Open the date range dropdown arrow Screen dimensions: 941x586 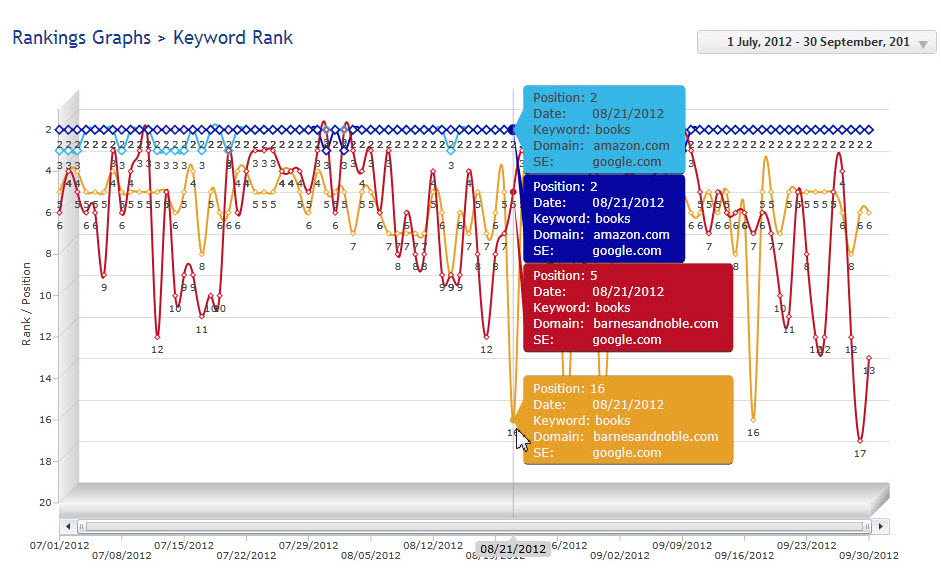(922, 43)
